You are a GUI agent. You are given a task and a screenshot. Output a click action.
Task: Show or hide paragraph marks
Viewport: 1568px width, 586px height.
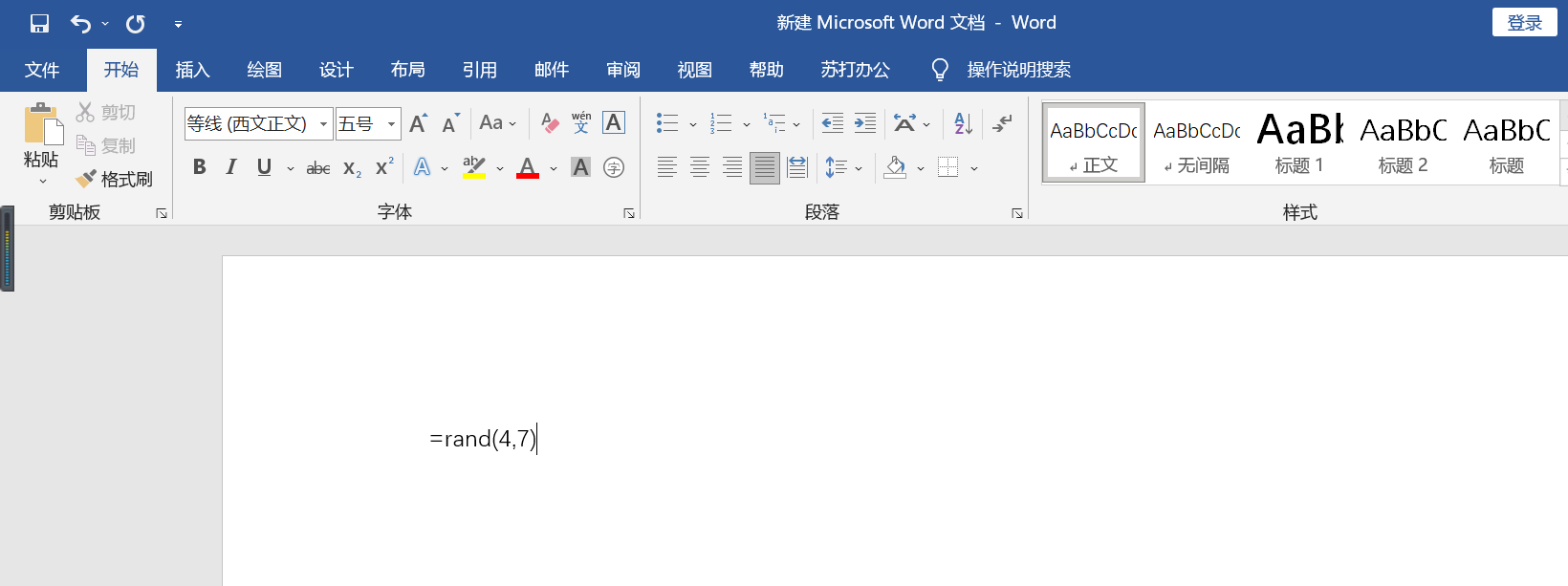[x=1002, y=123]
